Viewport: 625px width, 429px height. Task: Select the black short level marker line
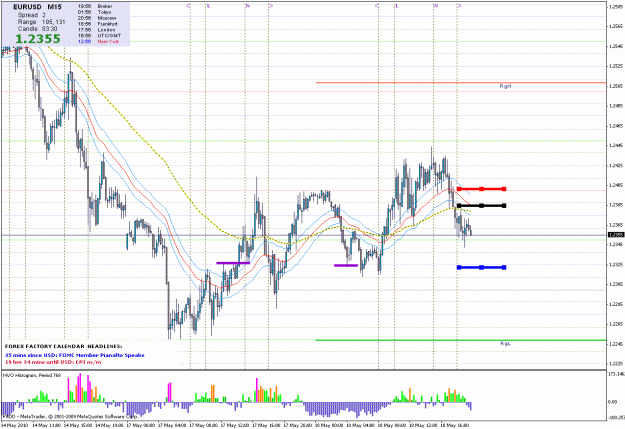[x=482, y=206]
